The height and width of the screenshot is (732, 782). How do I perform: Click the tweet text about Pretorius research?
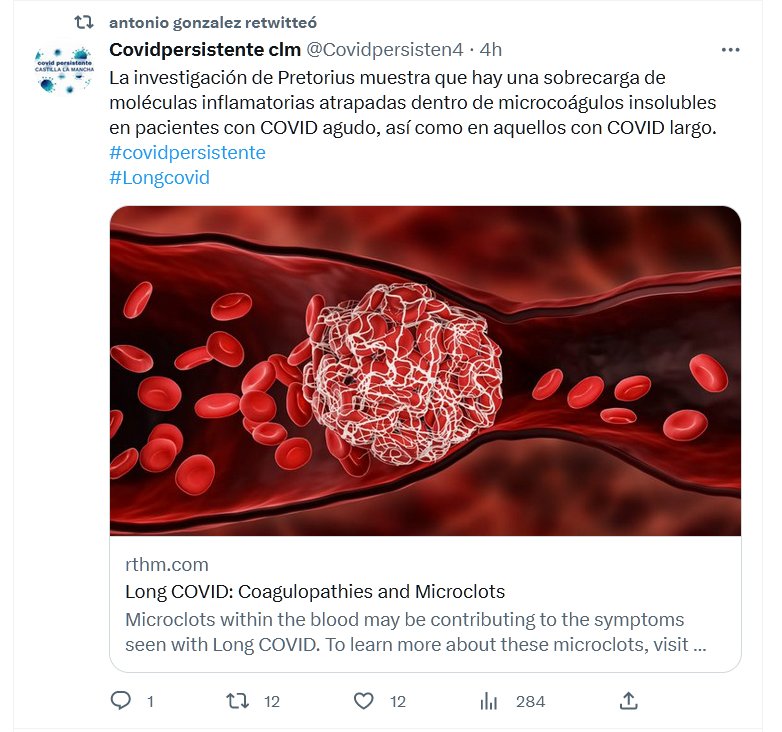tap(412, 103)
